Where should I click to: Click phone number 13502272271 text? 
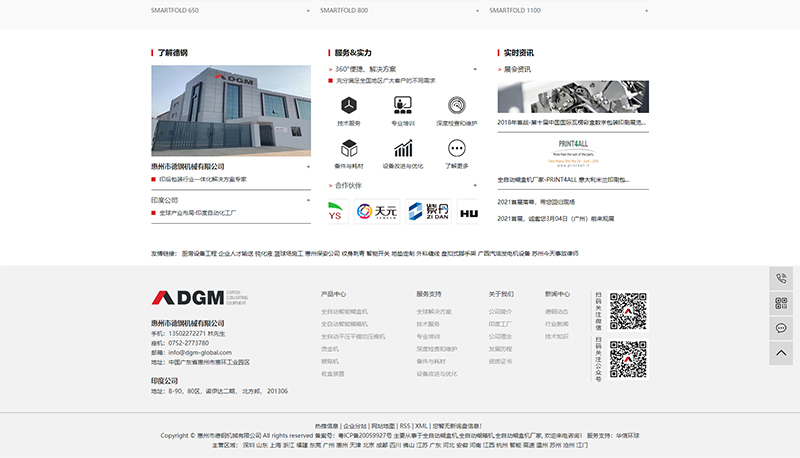coord(187,334)
